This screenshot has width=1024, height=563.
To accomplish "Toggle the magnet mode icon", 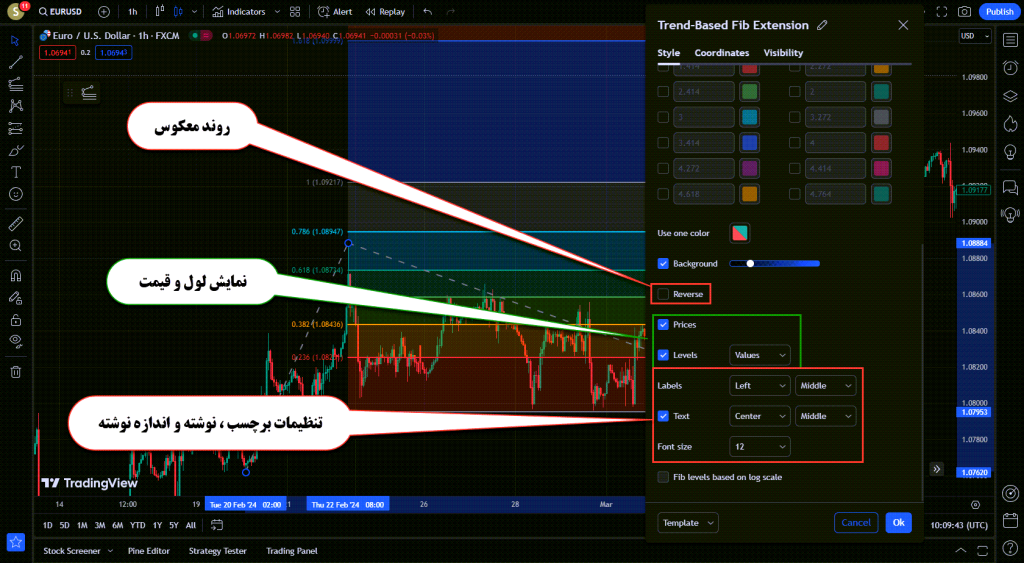I will (16, 276).
